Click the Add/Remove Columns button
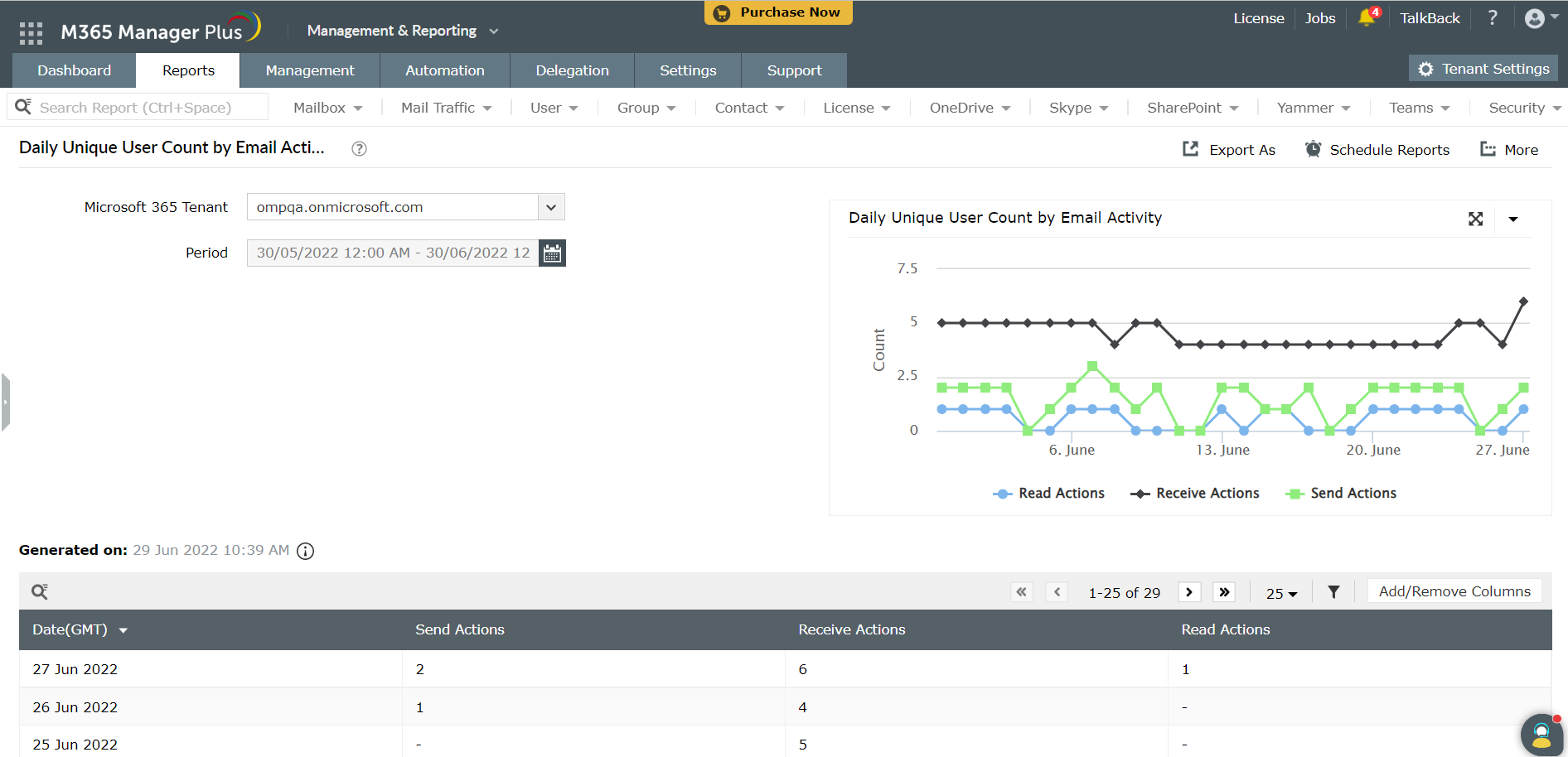 pyautogui.click(x=1454, y=591)
